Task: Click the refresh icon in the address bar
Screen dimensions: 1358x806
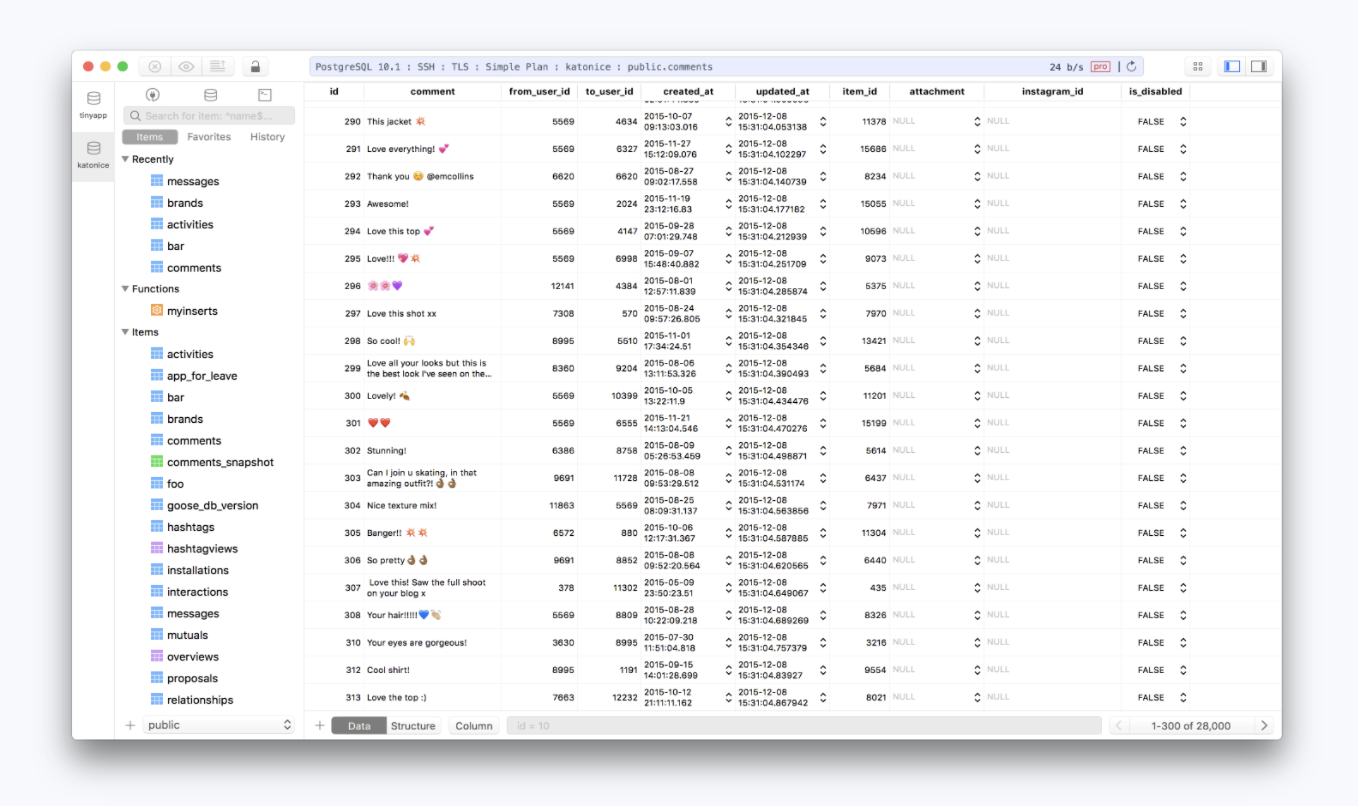Action: tap(1131, 67)
